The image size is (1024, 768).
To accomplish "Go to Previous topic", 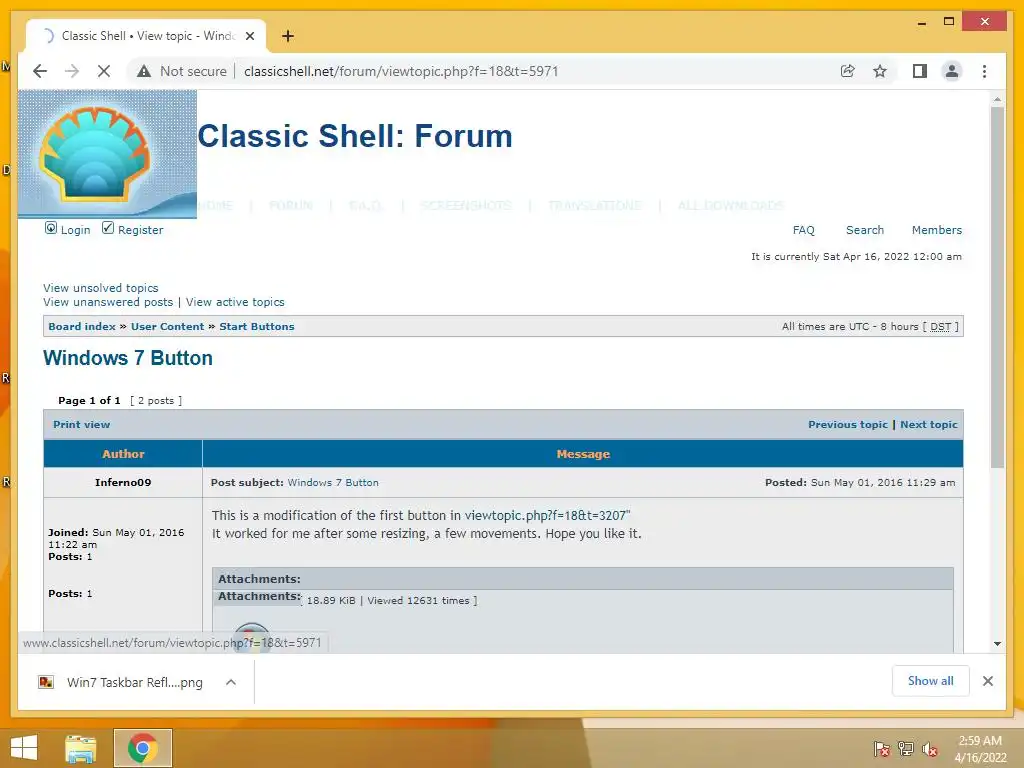I will tap(848, 424).
